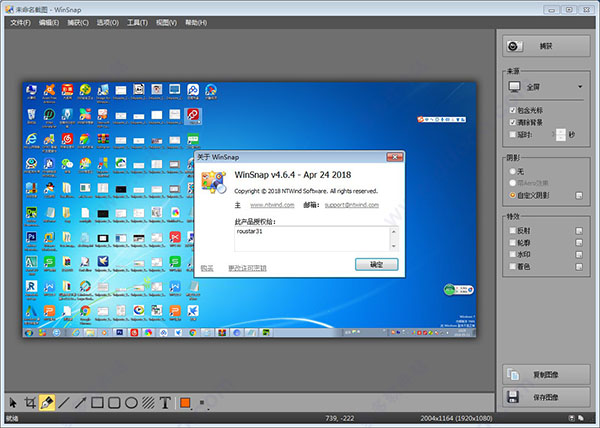Open the line width selector in toolbar
This screenshot has height=428, width=600.
(x=203, y=403)
